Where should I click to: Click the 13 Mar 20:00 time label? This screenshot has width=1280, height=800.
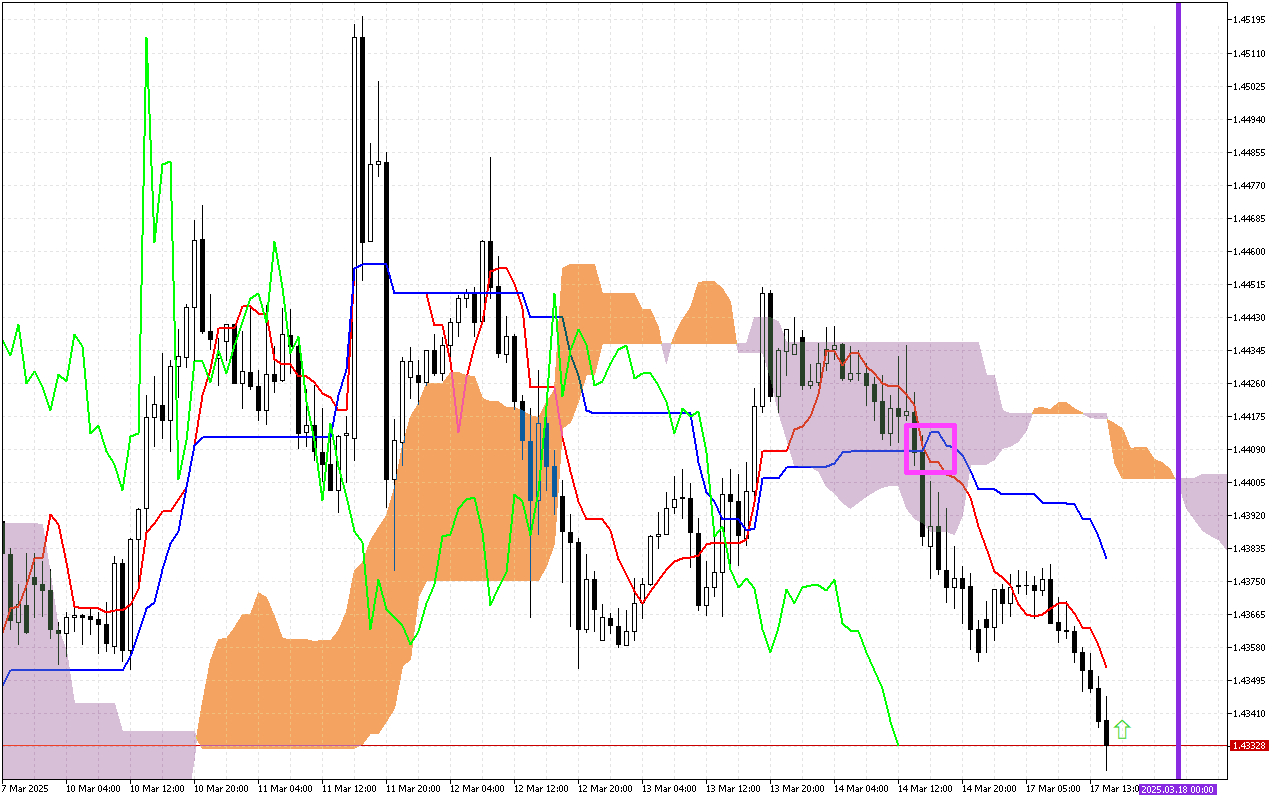[798, 789]
